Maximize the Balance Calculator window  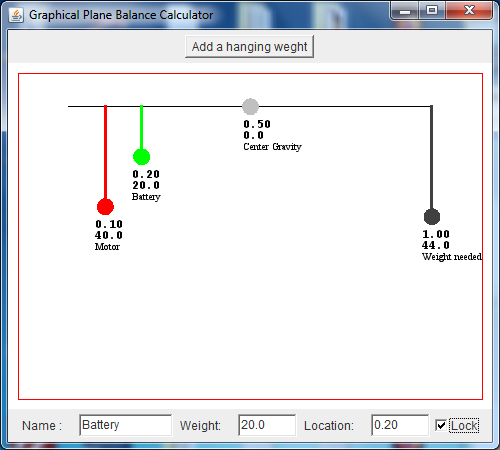pyautogui.click(x=432, y=11)
